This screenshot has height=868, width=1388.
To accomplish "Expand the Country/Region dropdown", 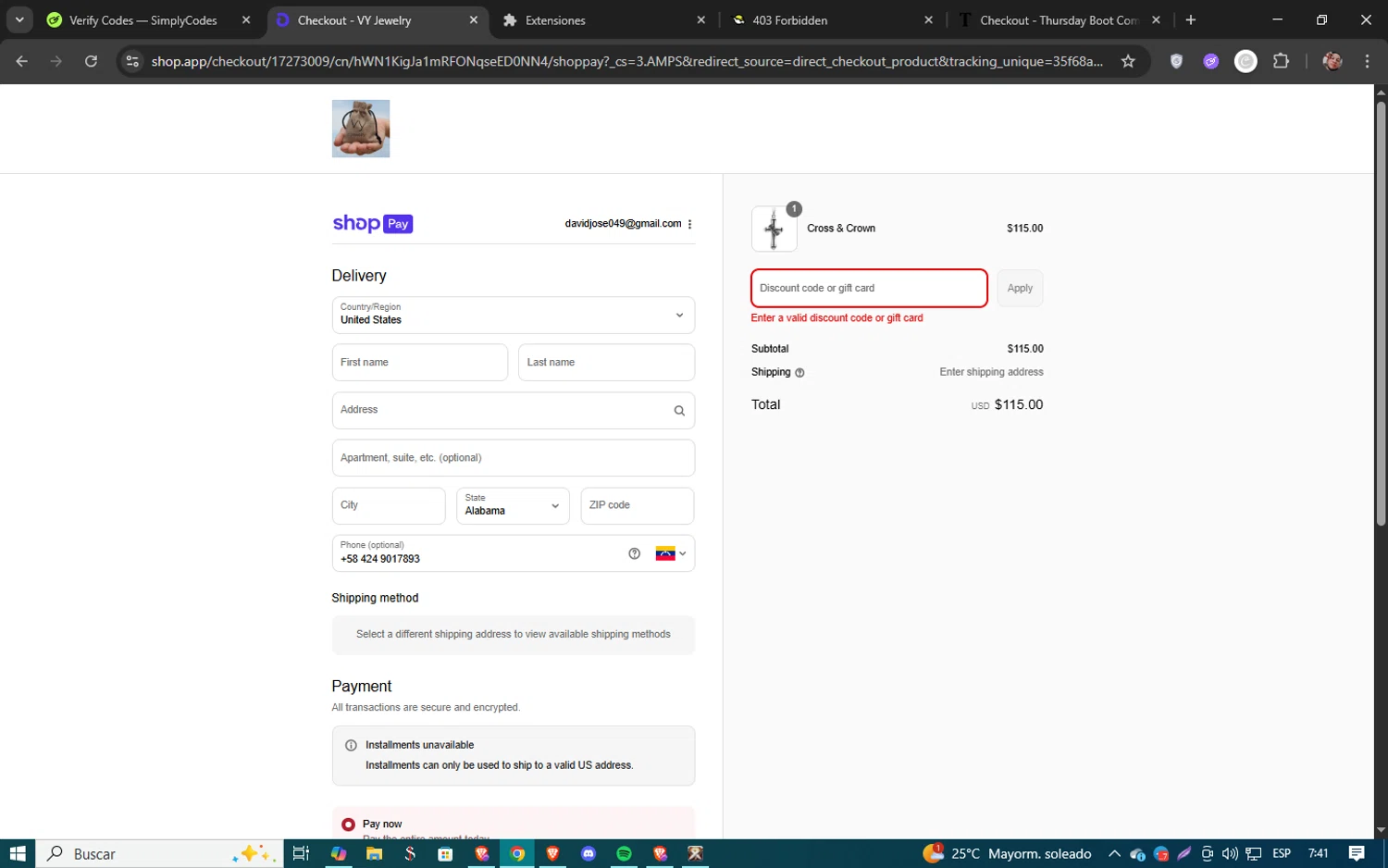I will 514,315.
